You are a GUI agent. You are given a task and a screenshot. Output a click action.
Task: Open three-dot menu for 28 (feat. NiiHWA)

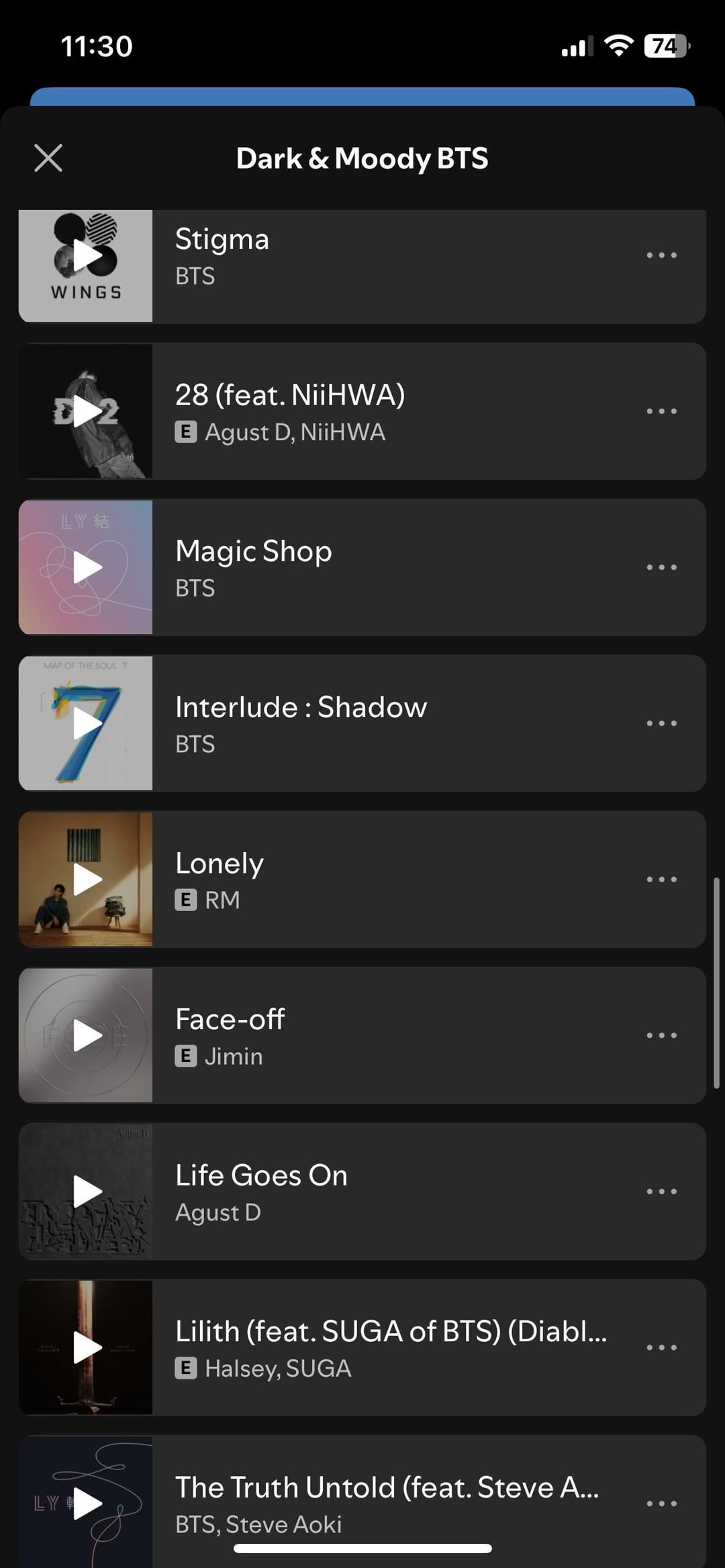661,411
